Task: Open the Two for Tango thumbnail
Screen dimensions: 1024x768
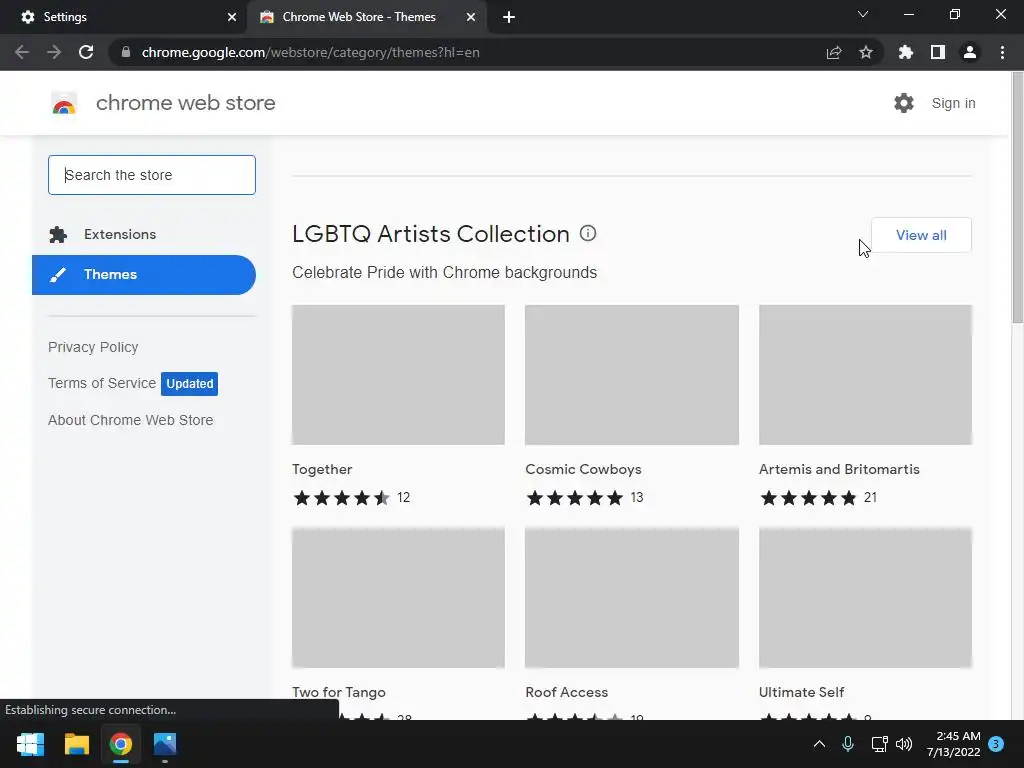Action: [398, 598]
